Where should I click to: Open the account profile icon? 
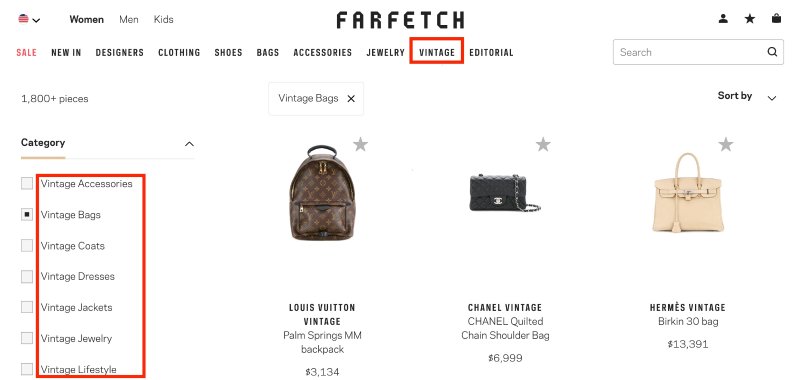(723, 19)
